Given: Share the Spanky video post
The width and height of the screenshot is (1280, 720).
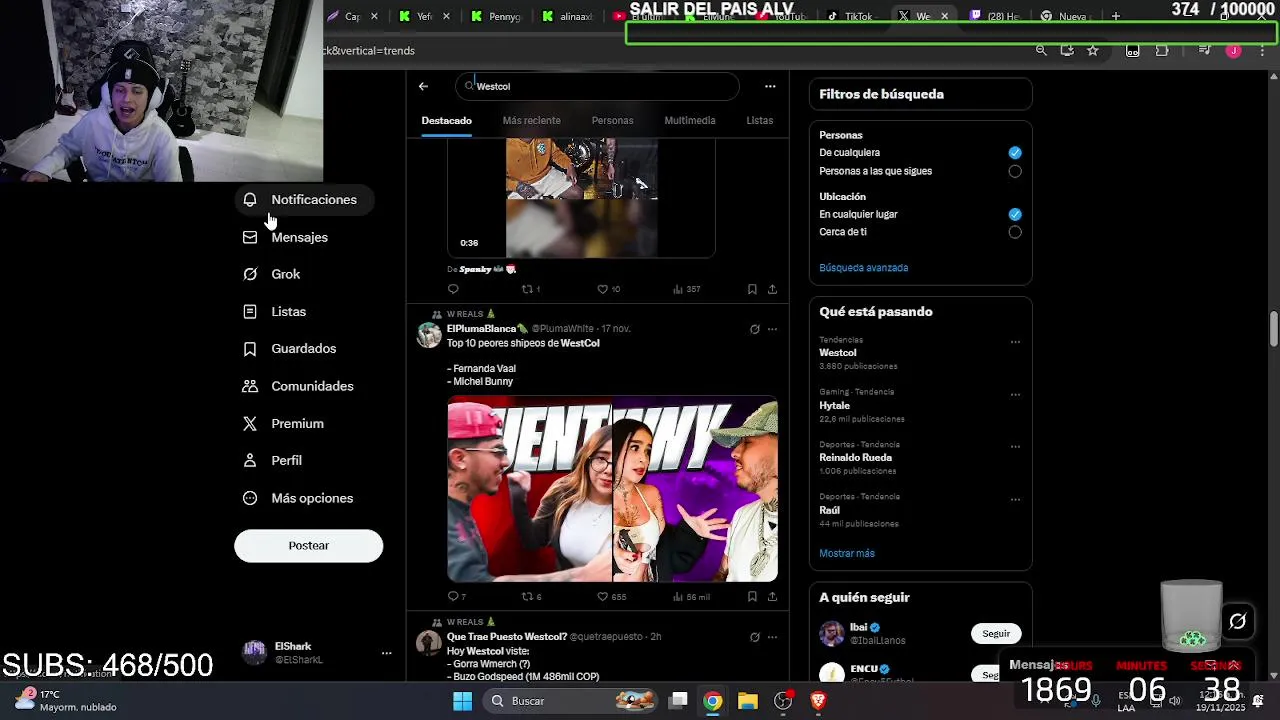Looking at the screenshot, I should point(772,289).
